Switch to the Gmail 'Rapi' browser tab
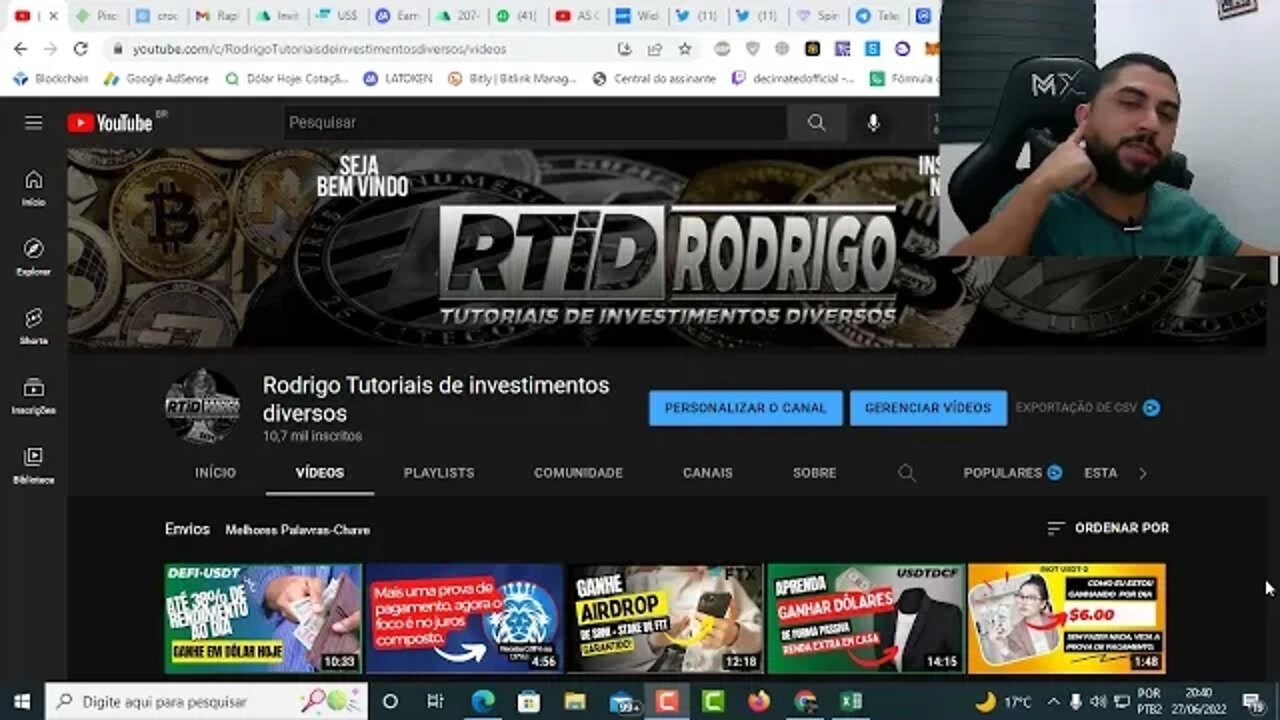 (217, 16)
